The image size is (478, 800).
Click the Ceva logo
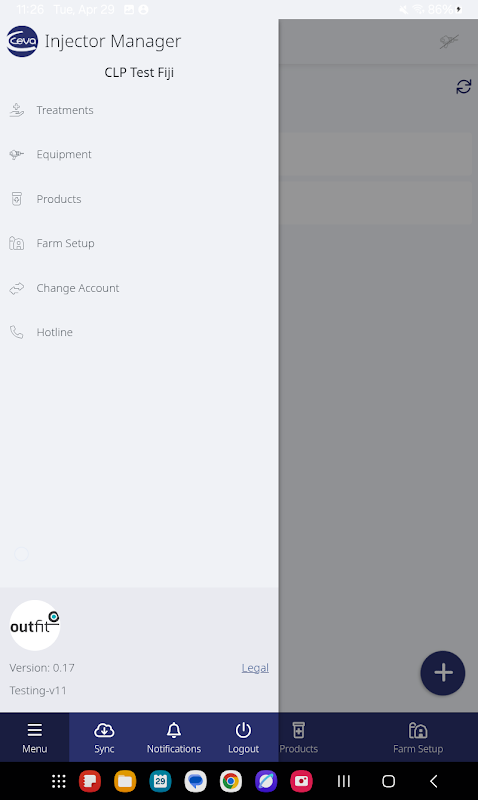point(22,41)
